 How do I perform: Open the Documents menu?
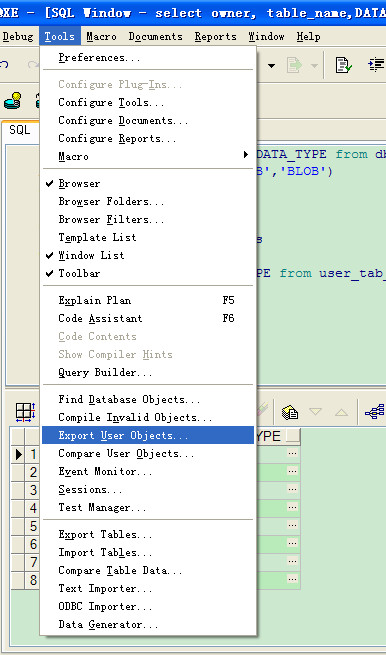(155, 37)
